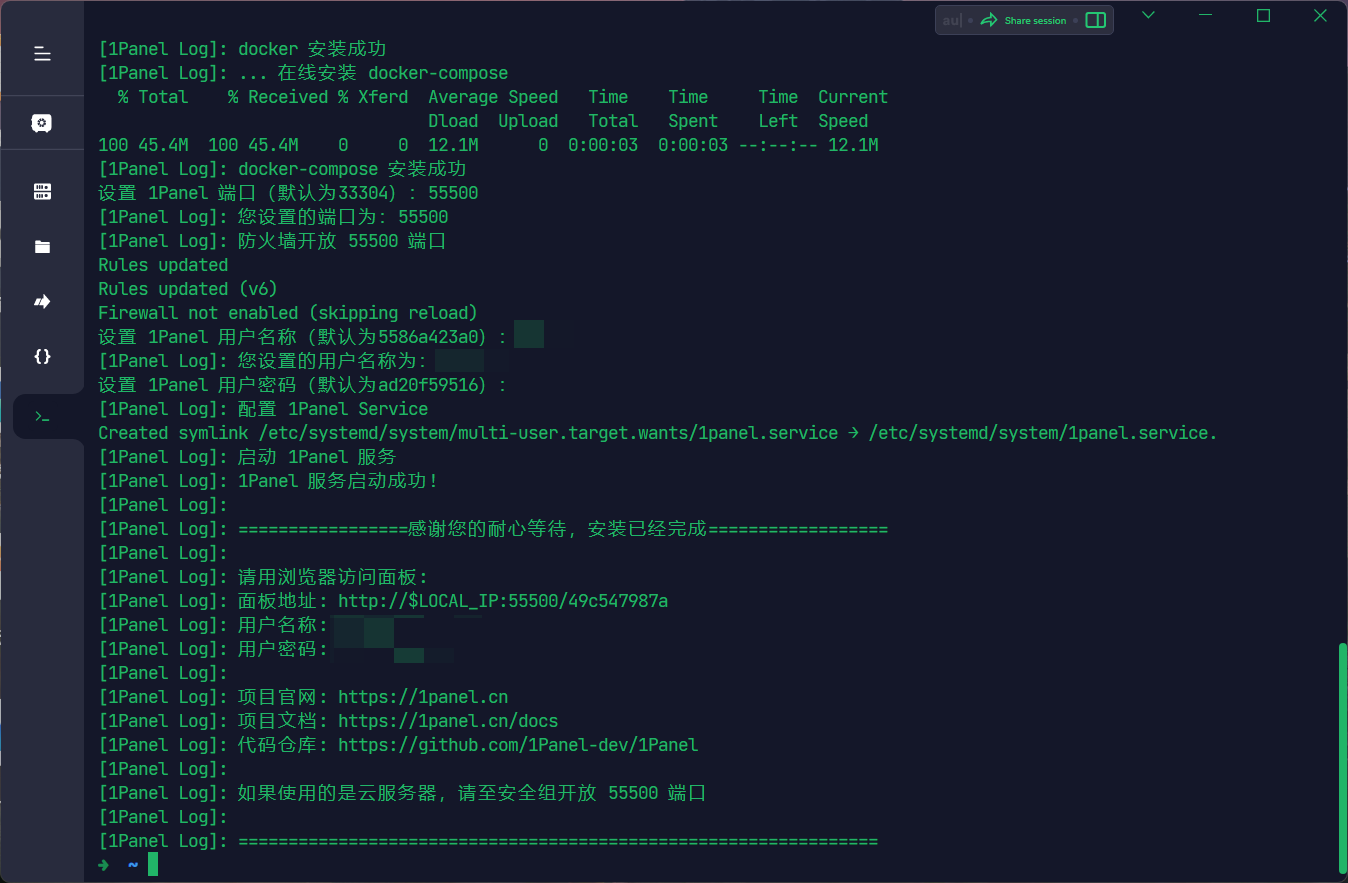Click the panel address URL with 49c547987a
1348x883 pixels.
pos(503,601)
